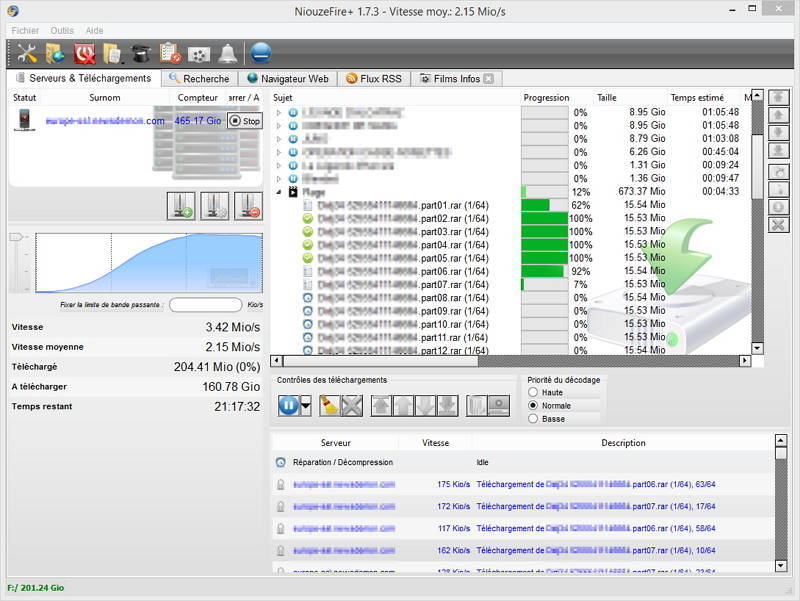Image resolution: width=800 pixels, height=601 pixels.
Task: Switch to the Recherche tab
Action: (x=199, y=79)
